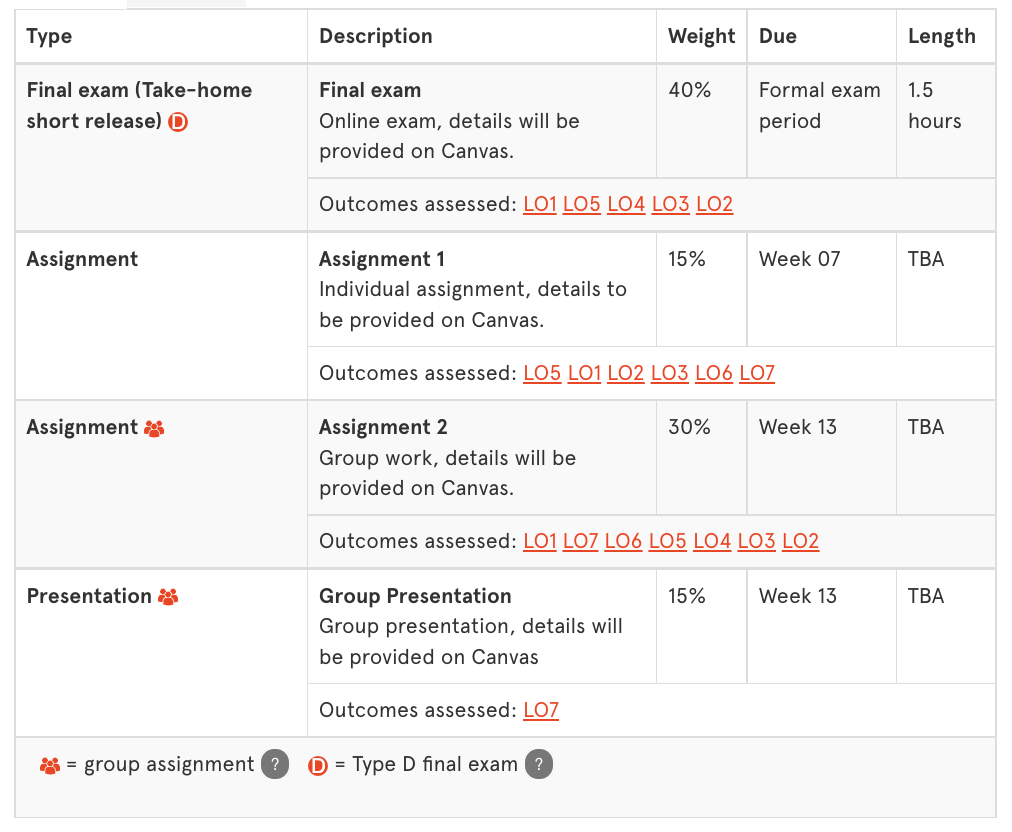Open help tooltip for group assignment
This screenshot has height=832, width=1012.
pos(275,765)
